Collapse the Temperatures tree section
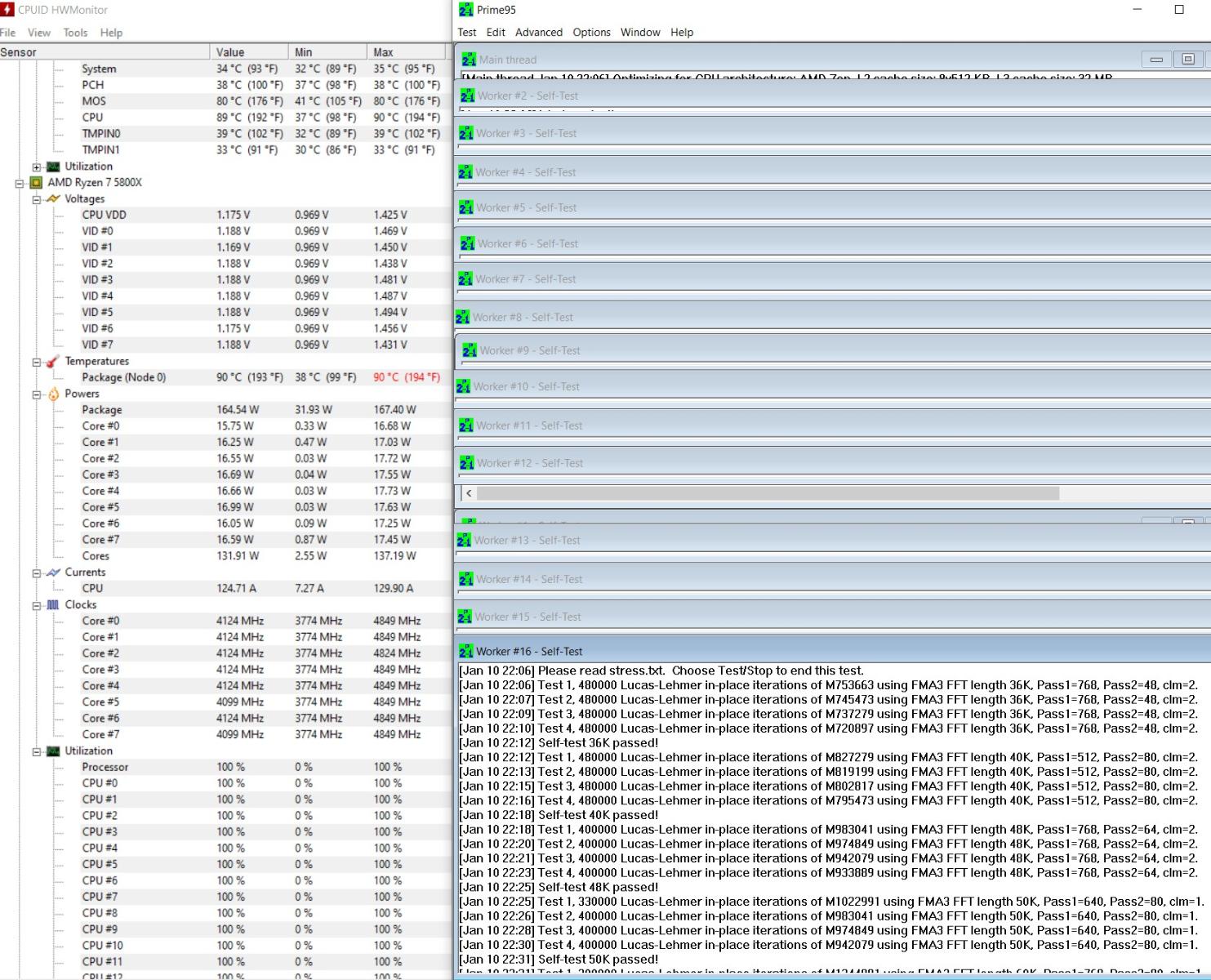 [37, 362]
